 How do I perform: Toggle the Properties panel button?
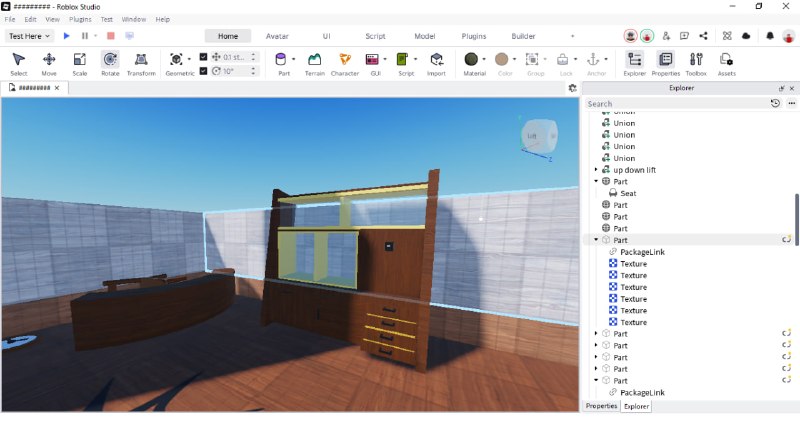click(x=665, y=64)
